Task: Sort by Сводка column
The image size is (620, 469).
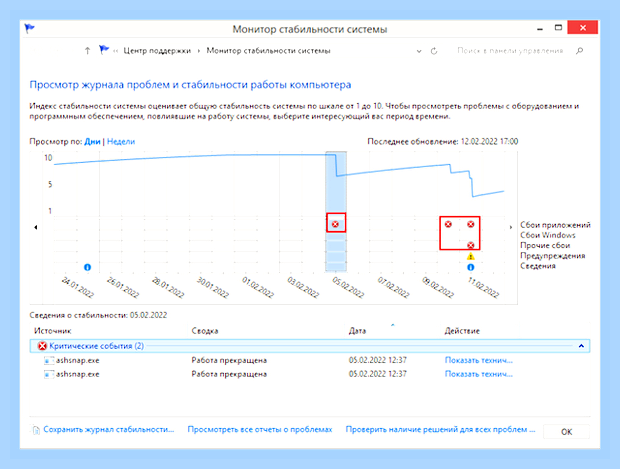Action: tap(205, 331)
